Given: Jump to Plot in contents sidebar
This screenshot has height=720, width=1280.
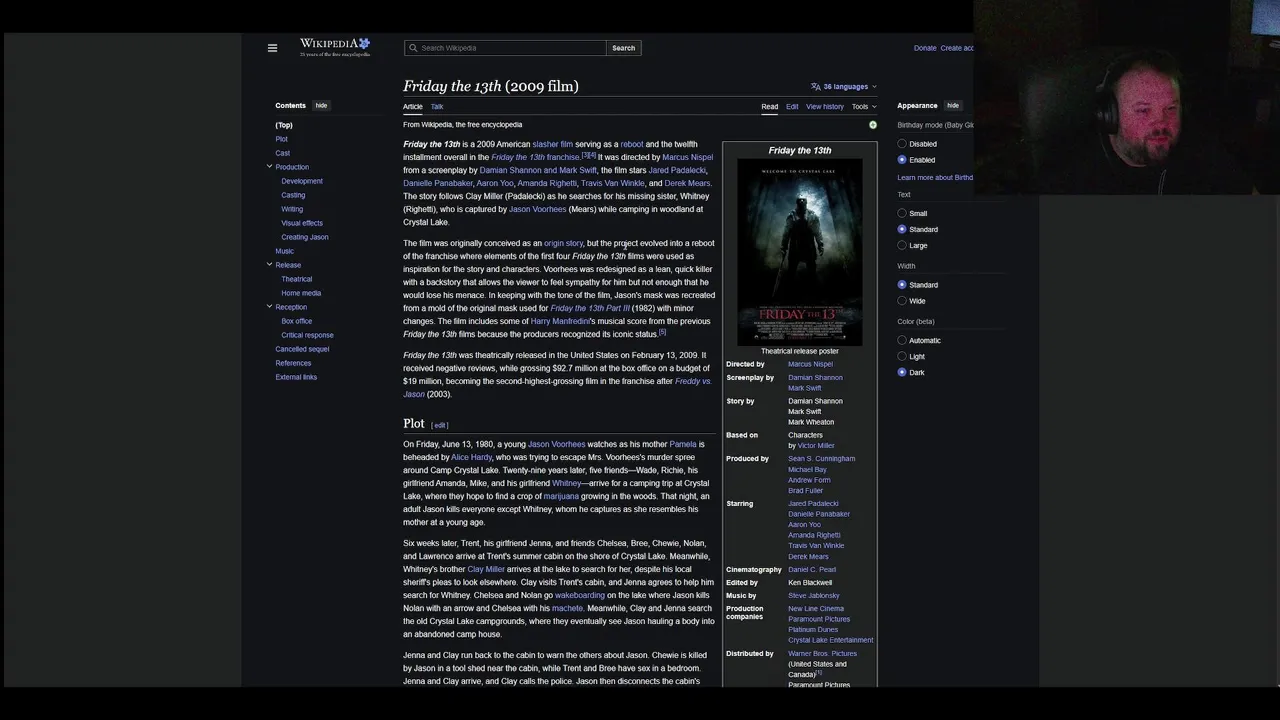Looking at the screenshot, I should tap(281, 139).
